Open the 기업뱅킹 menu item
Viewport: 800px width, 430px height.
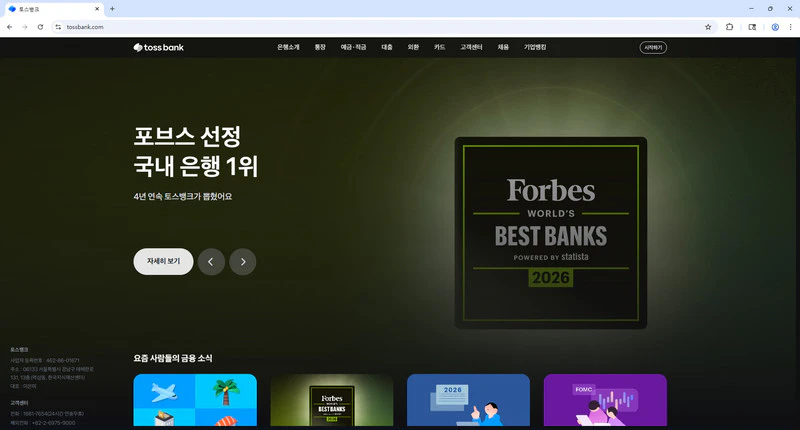(x=535, y=47)
